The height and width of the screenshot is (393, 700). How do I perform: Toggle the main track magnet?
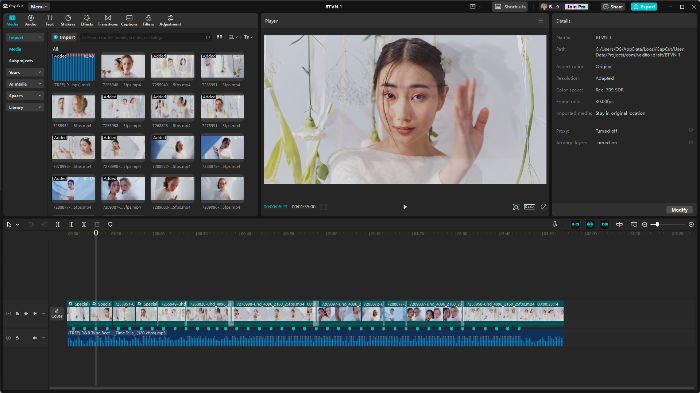[575, 224]
